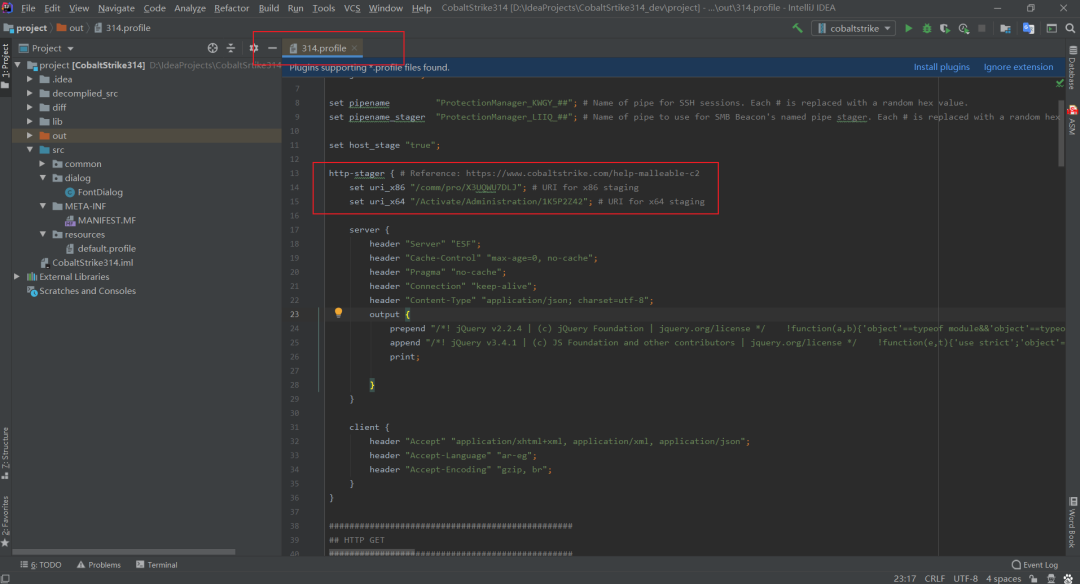This screenshot has width=1080, height=584.
Task: Click the Ignore extension link
Action: tap(1018, 67)
